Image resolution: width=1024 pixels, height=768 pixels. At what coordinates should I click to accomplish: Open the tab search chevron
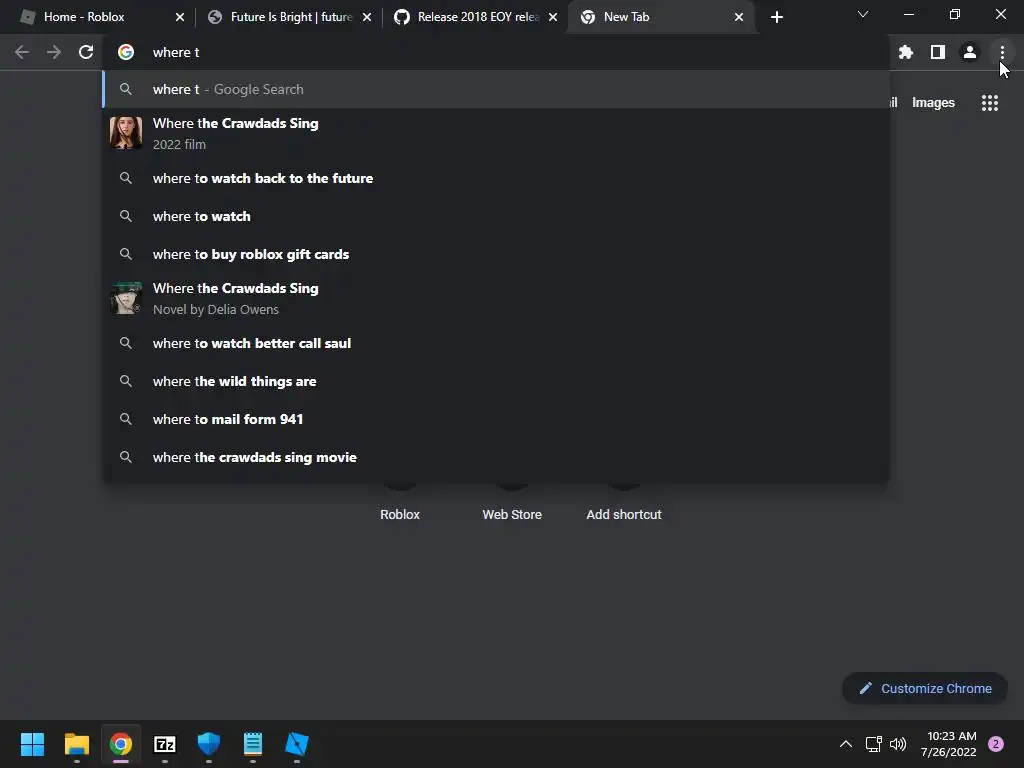click(863, 14)
